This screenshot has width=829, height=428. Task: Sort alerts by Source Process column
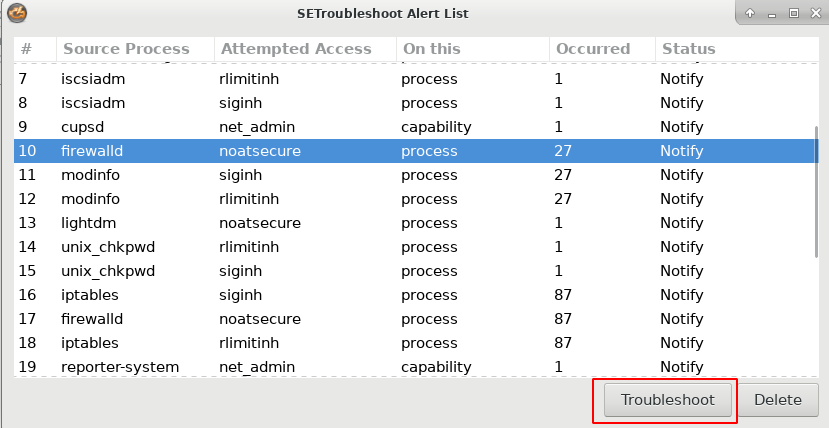(x=126, y=49)
